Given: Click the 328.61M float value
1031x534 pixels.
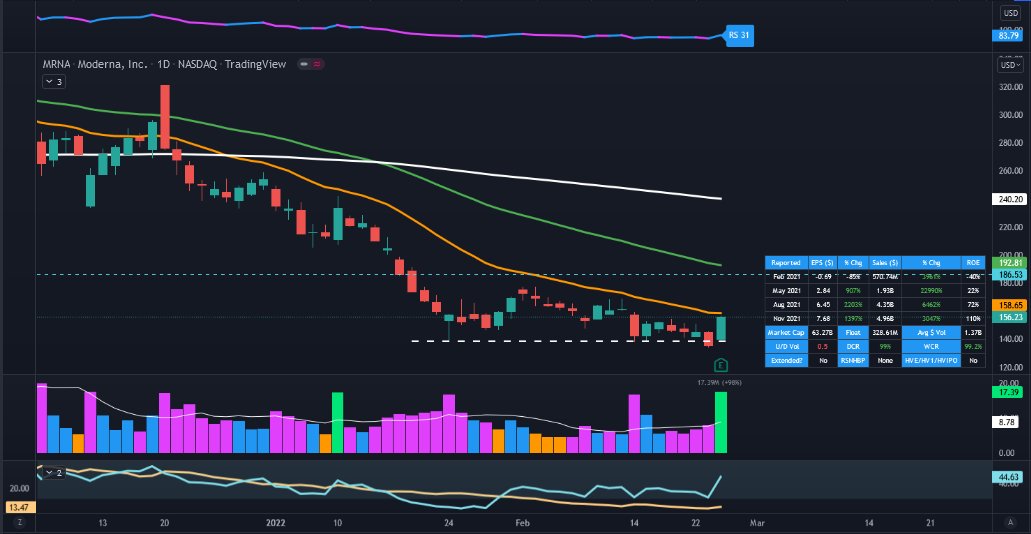Looking at the screenshot, I should tap(884, 333).
